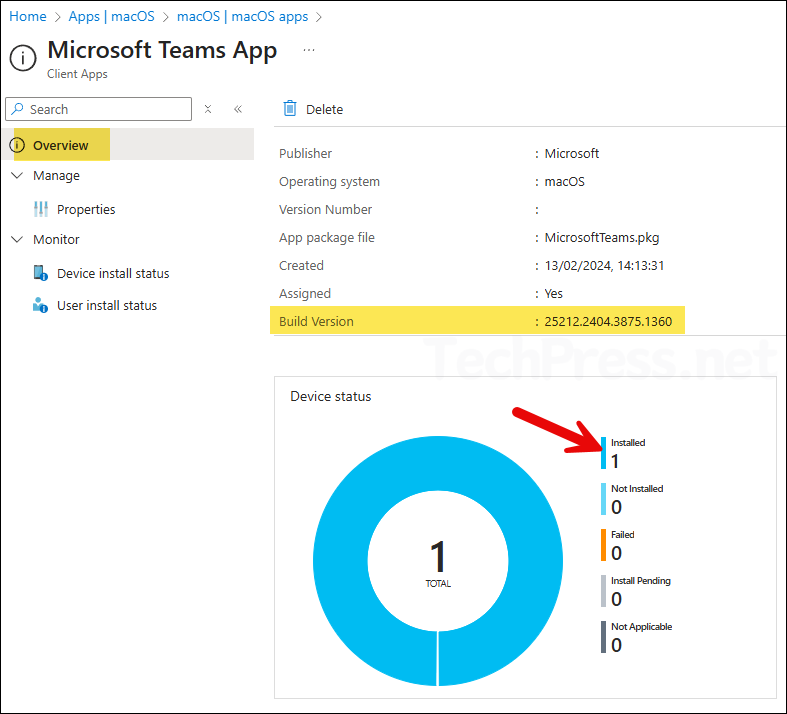Click the Not Applicable dark gray legend bar
This screenshot has width=787, height=714.
click(x=603, y=637)
